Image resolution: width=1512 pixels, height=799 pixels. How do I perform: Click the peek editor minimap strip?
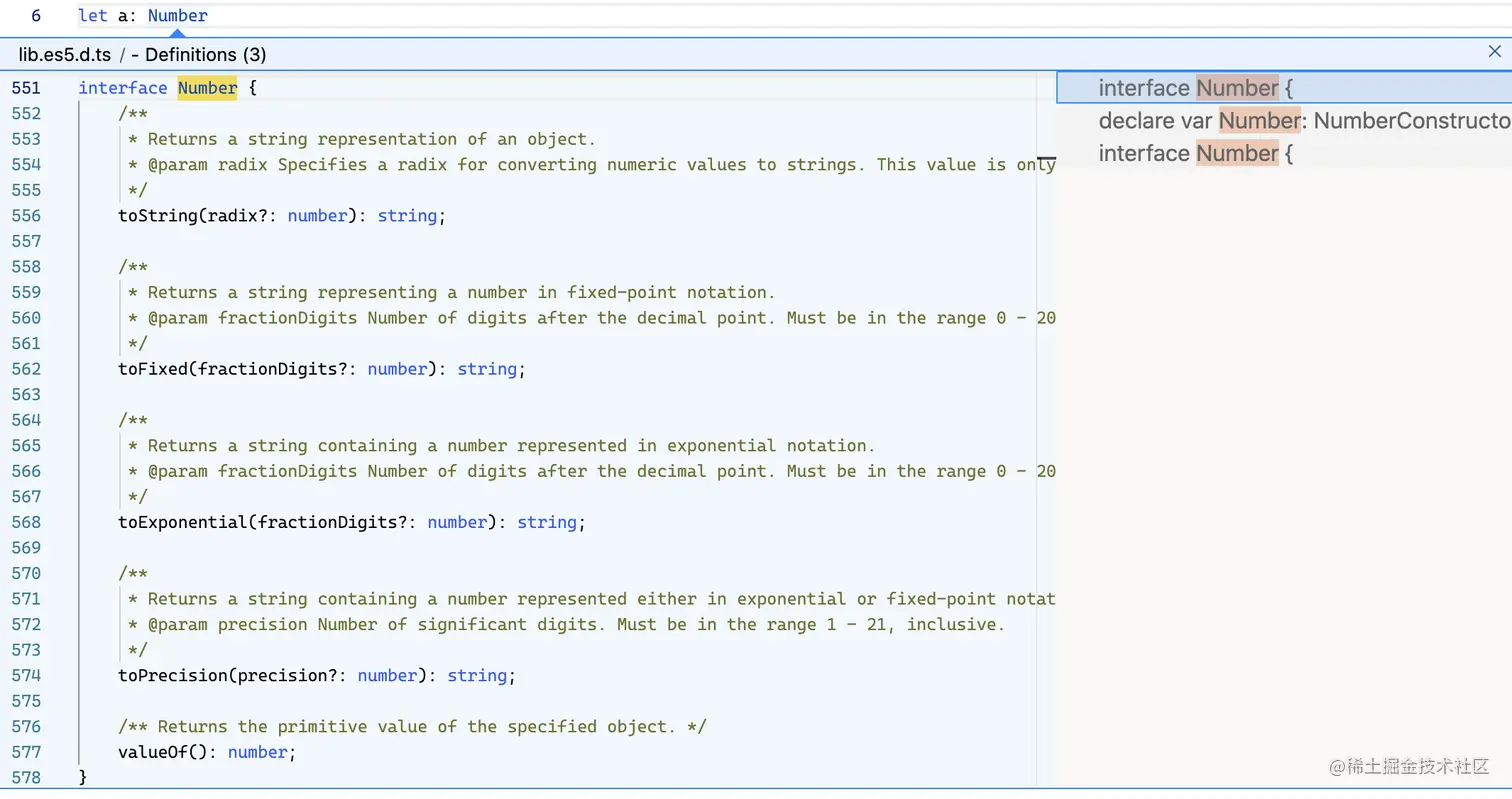tap(1046, 428)
